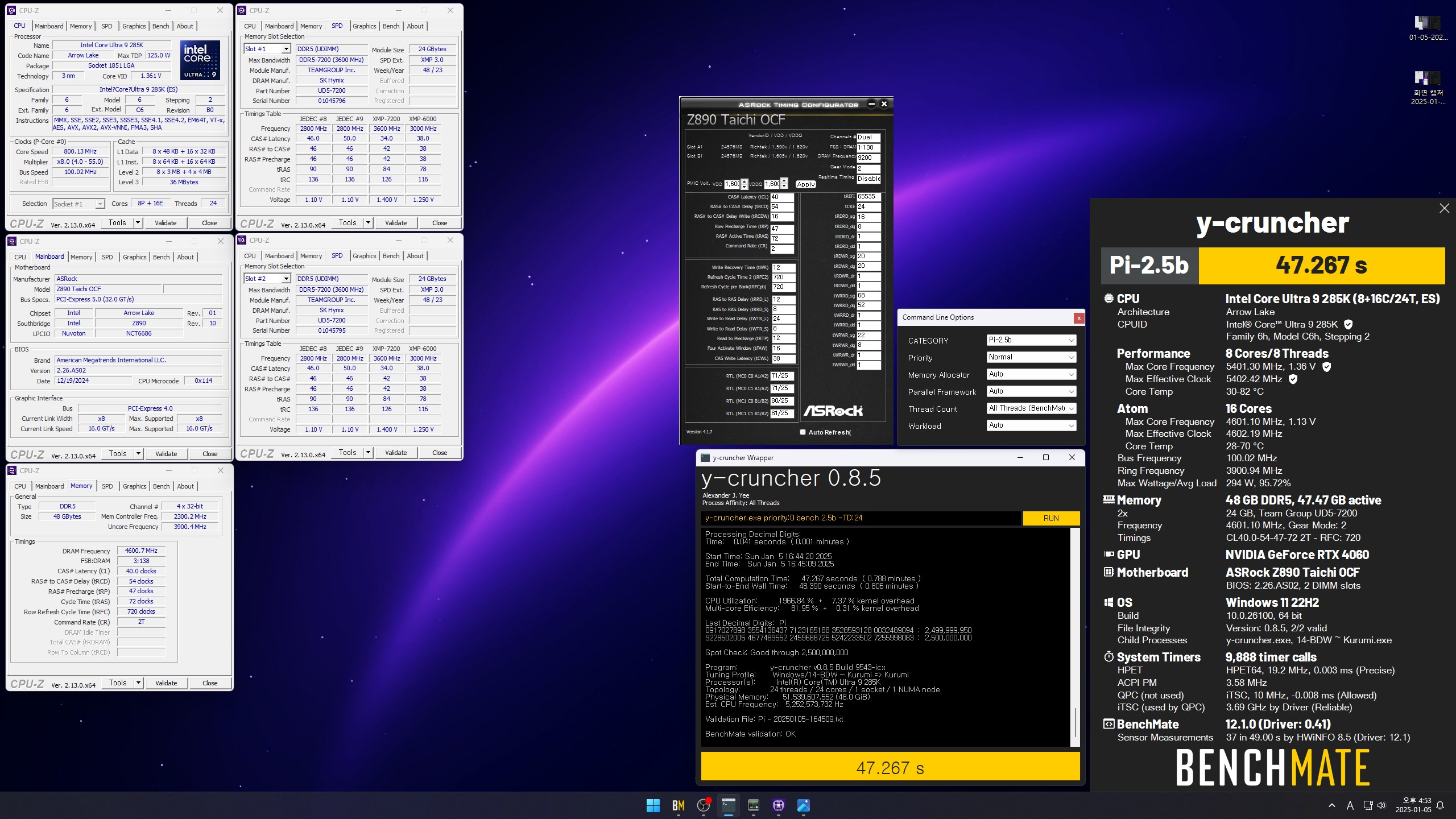Open the notification bell

coord(1440,805)
